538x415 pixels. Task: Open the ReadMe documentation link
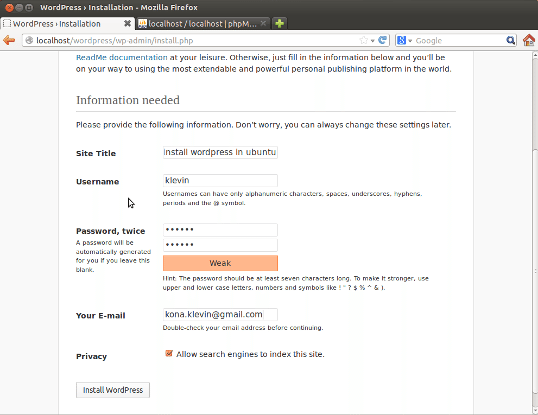click(x=122, y=57)
